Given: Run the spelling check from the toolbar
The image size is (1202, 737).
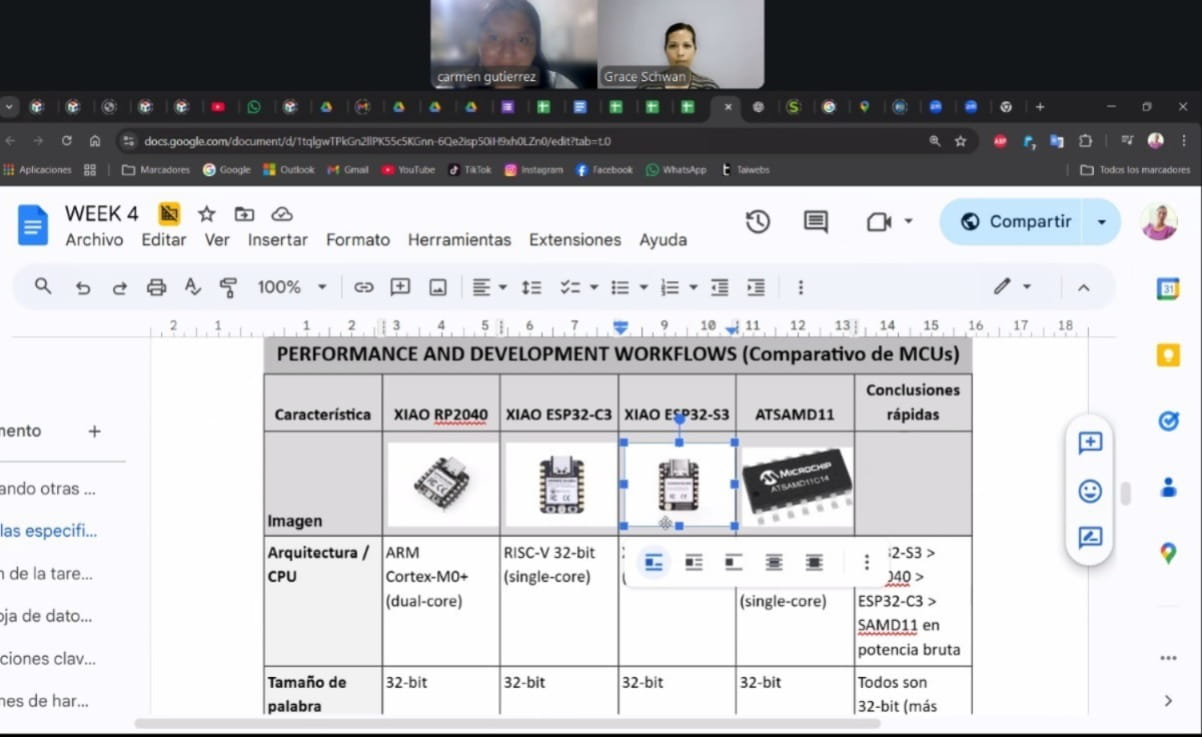Looking at the screenshot, I should click(x=192, y=287).
